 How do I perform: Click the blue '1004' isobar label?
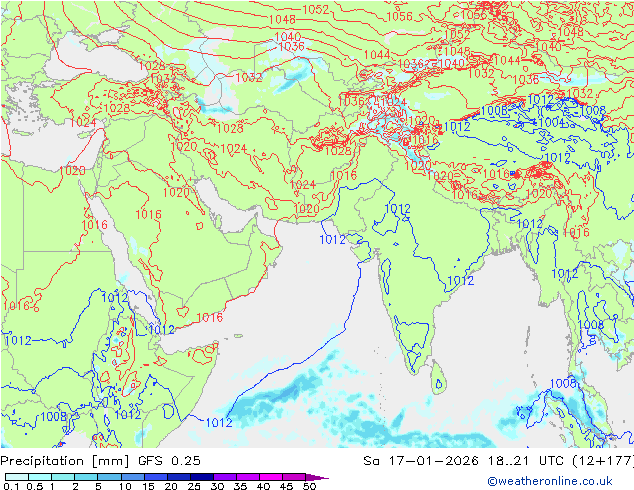click(551, 122)
